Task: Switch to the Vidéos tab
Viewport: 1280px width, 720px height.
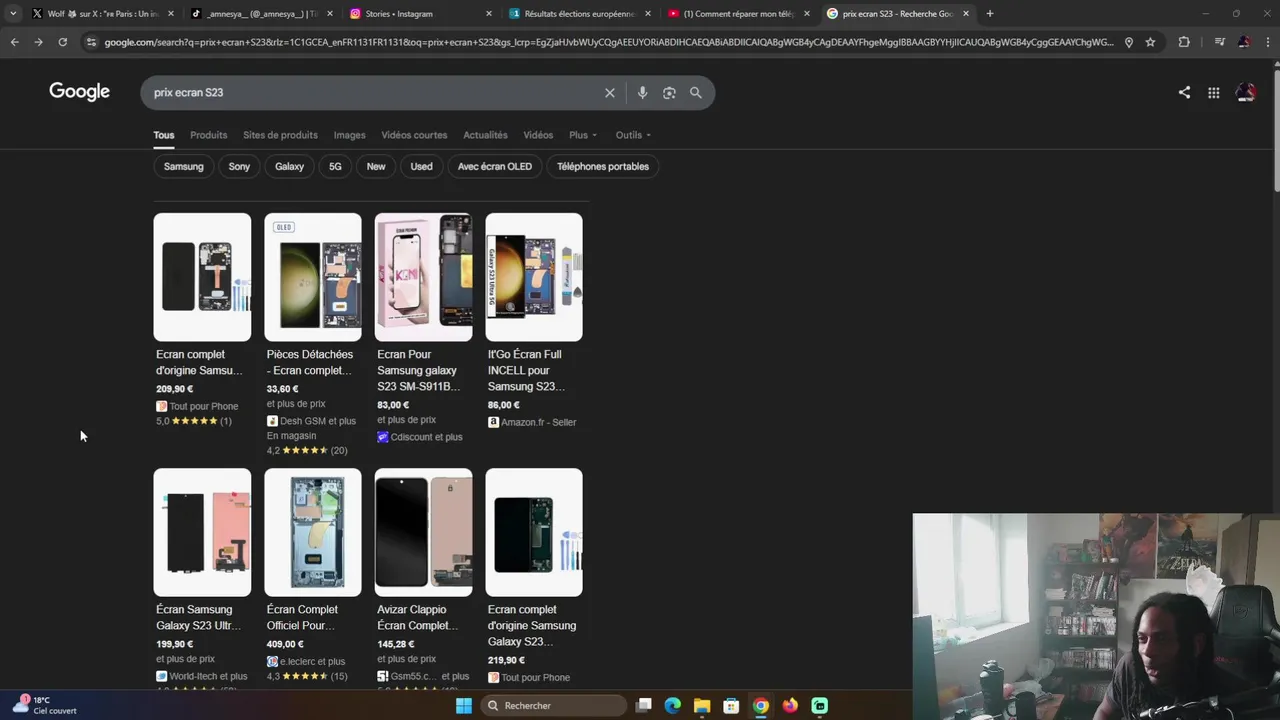Action: coord(538,135)
